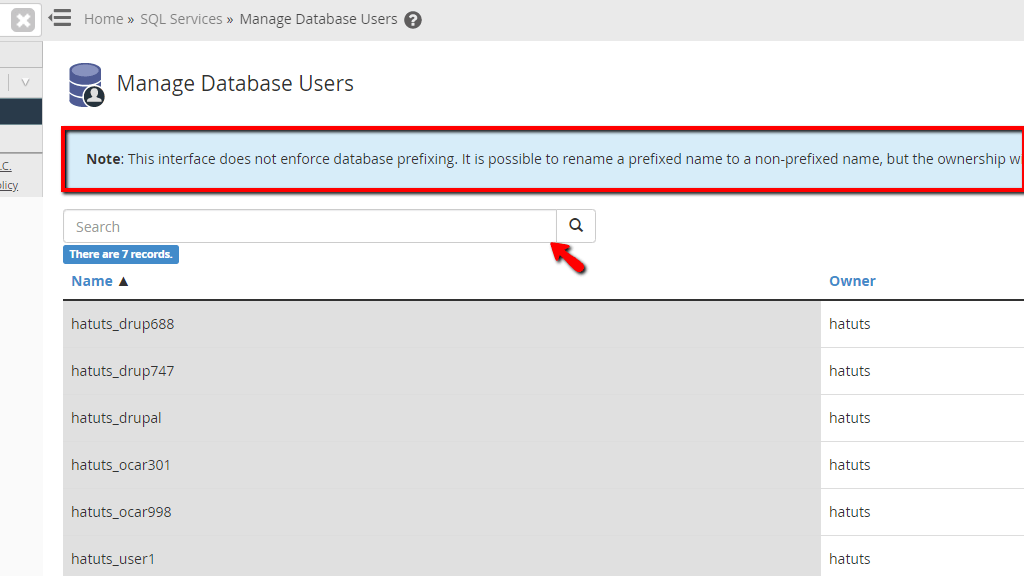Screen dimensions: 1024x576
Task: Click the X clear button at top left
Action: pos(22,20)
